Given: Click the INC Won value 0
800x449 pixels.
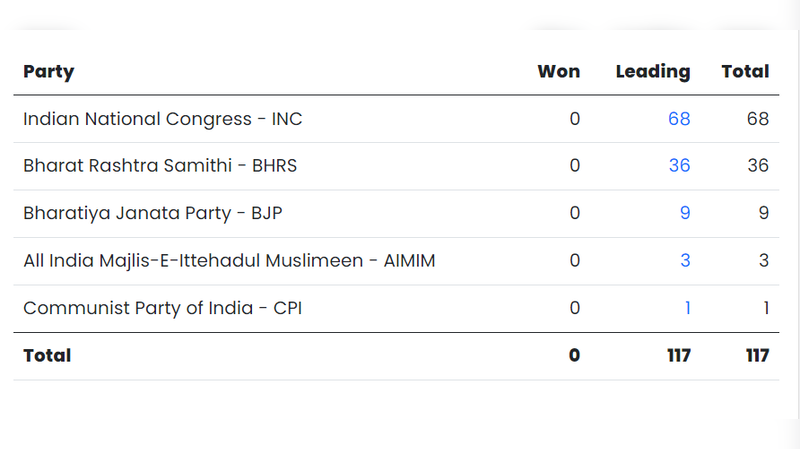Looking at the screenshot, I should click(574, 119).
